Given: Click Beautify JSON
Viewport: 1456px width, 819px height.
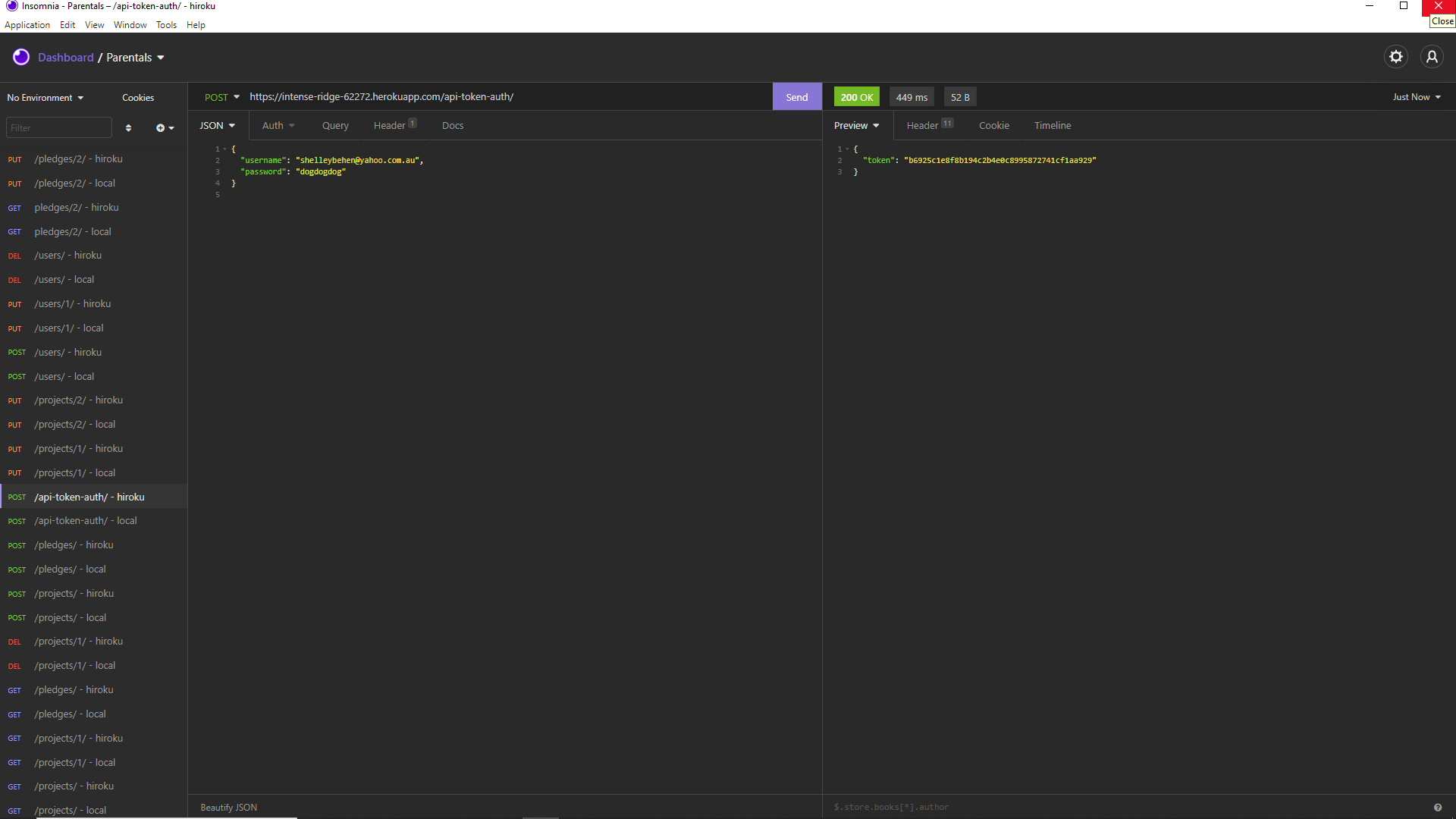Looking at the screenshot, I should click(228, 808).
